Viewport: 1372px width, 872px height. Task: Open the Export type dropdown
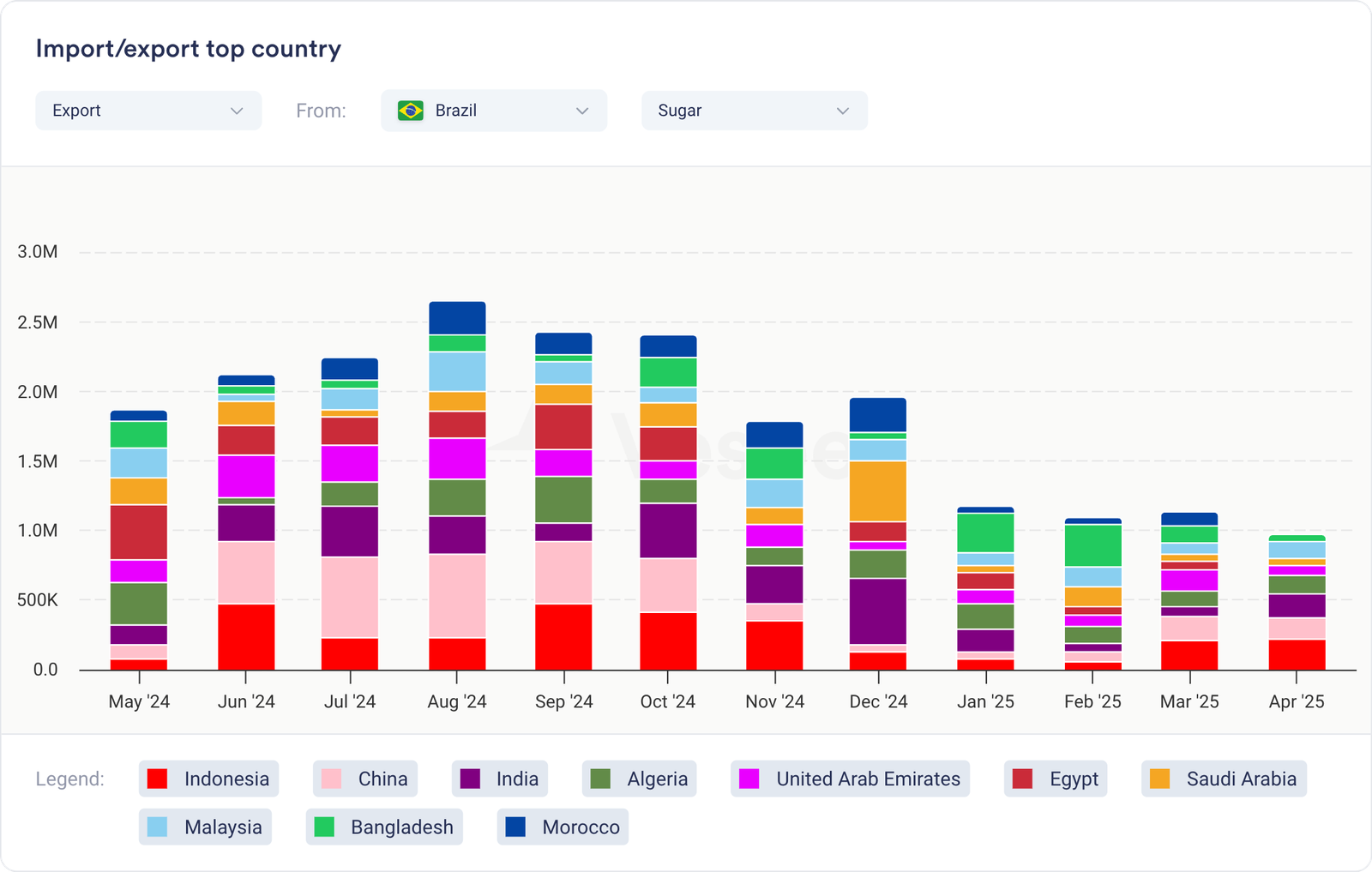147,111
